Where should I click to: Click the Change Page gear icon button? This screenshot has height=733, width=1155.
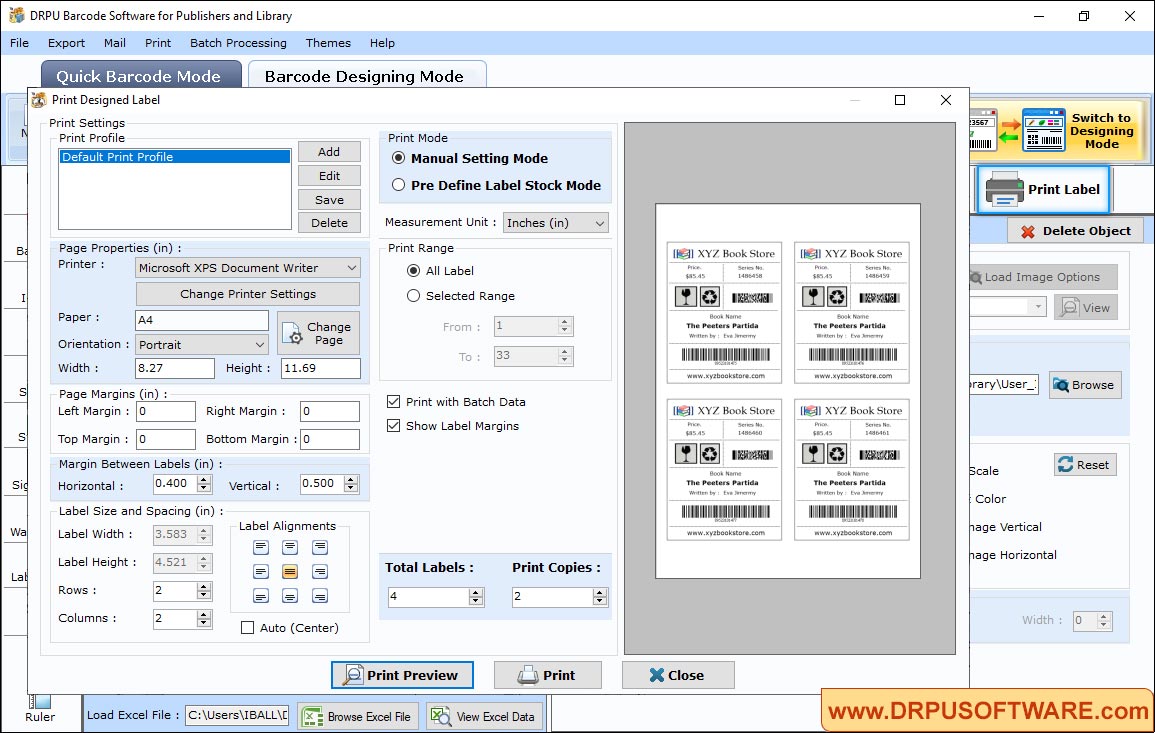point(318,333)
